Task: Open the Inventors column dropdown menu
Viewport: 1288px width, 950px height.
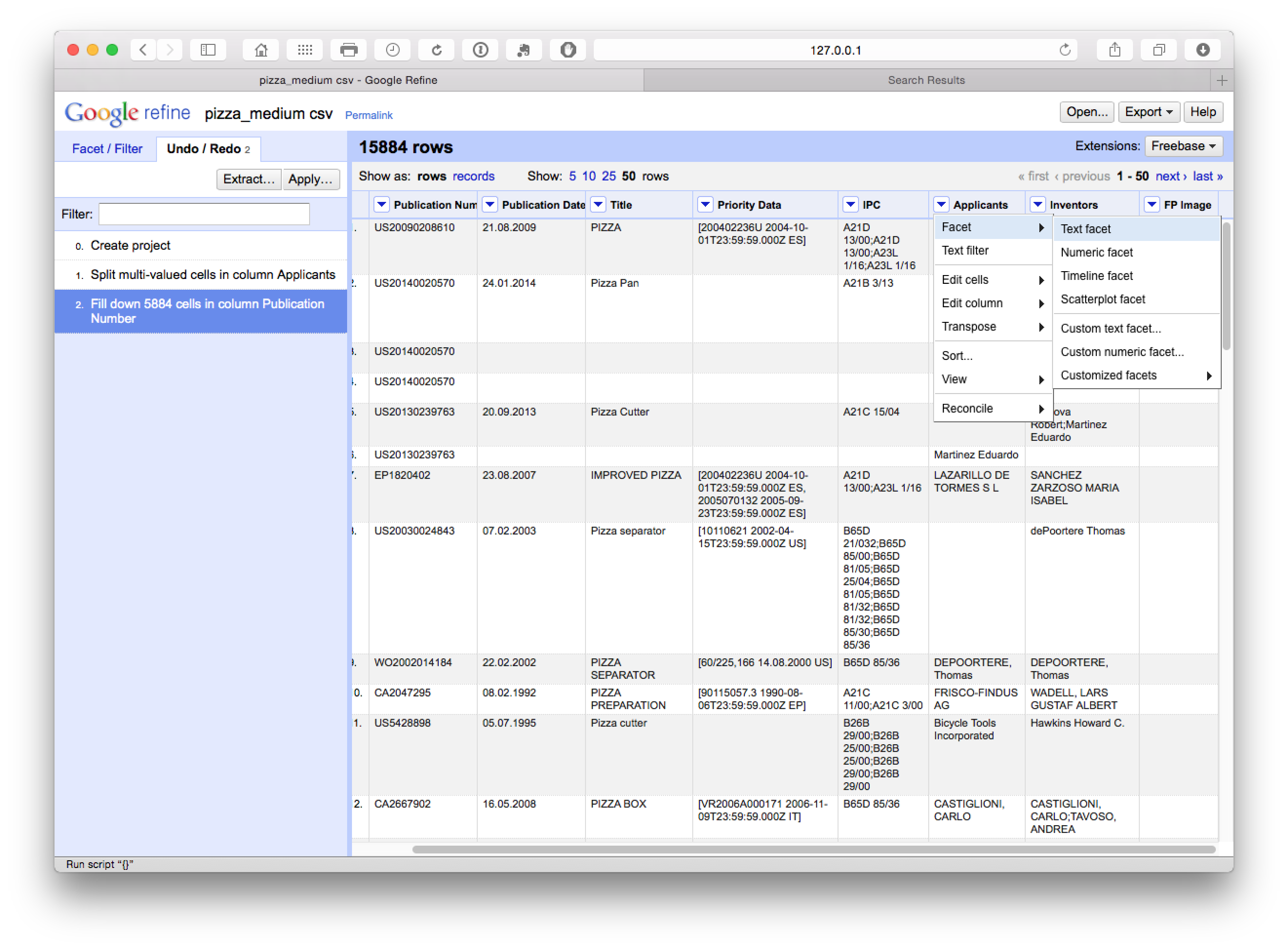Action: (1037, 205)
